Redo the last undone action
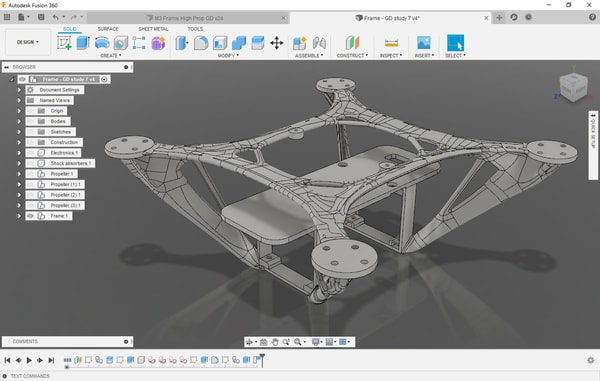This screenshot has width=600, height=381. click(x=74, y=17)
